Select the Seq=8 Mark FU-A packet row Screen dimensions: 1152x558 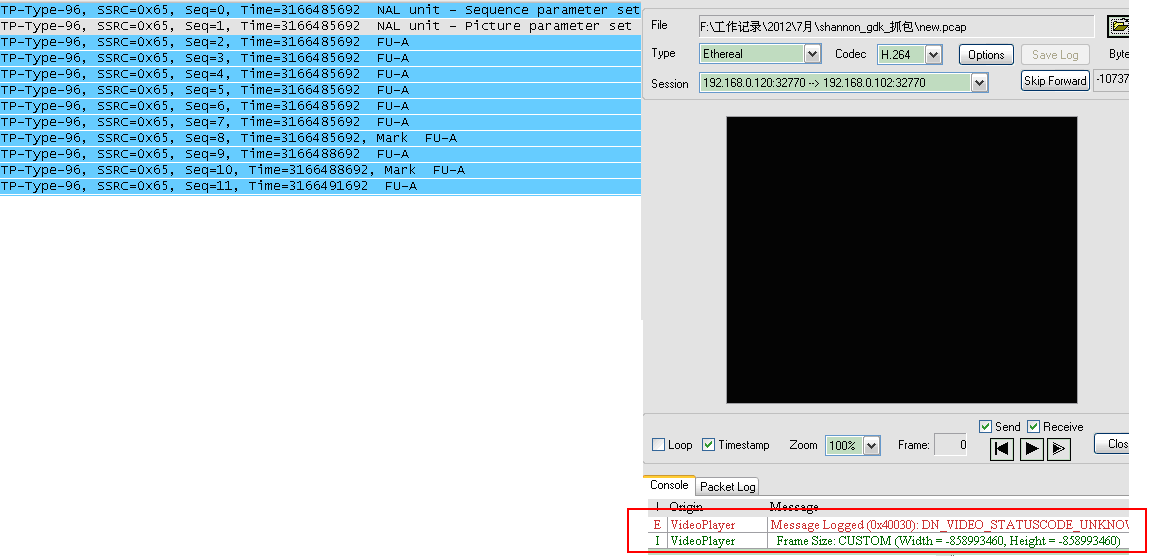point(320,138)
